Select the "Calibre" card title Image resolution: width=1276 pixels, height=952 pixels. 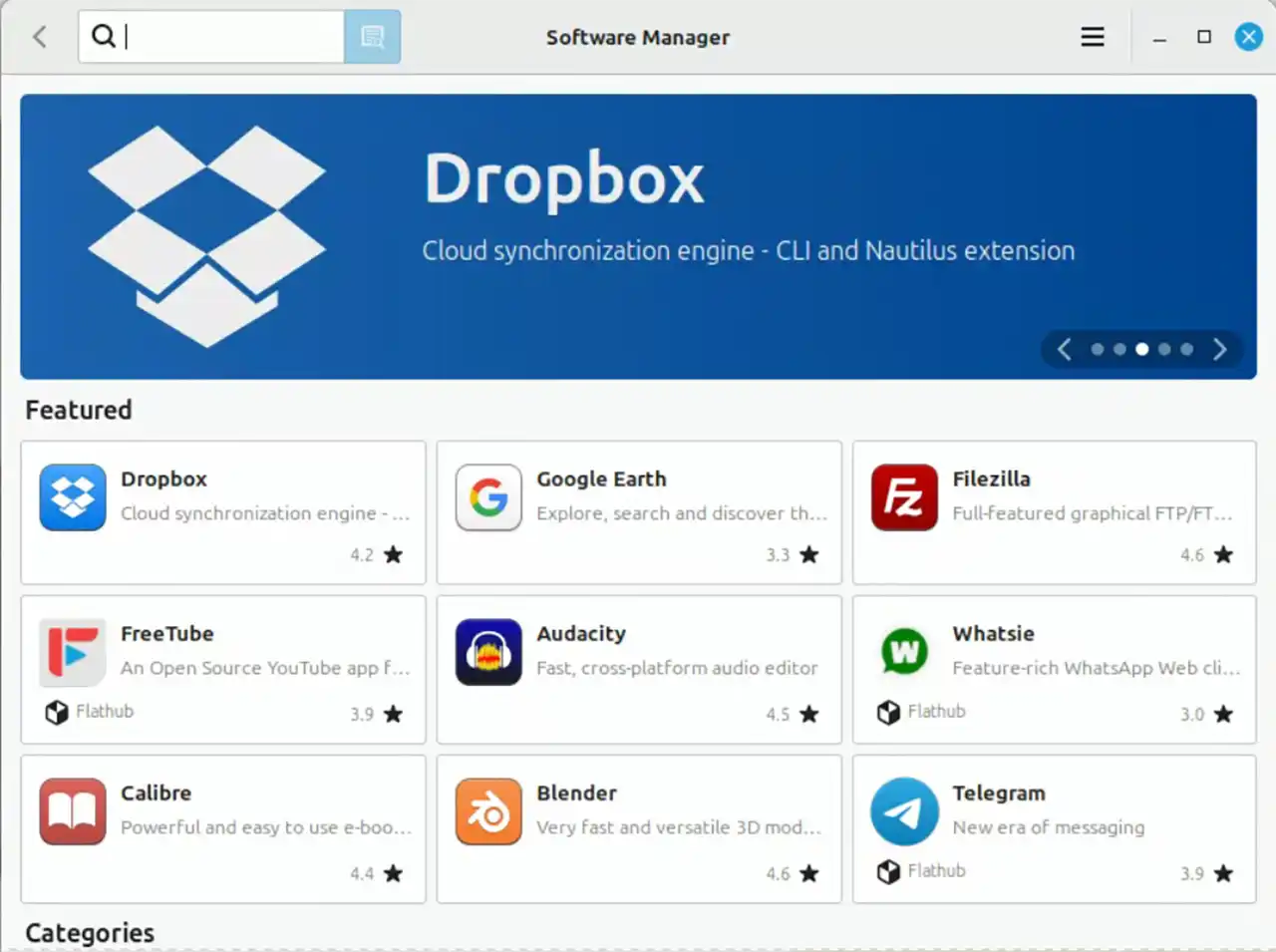[x=156, y=793]
